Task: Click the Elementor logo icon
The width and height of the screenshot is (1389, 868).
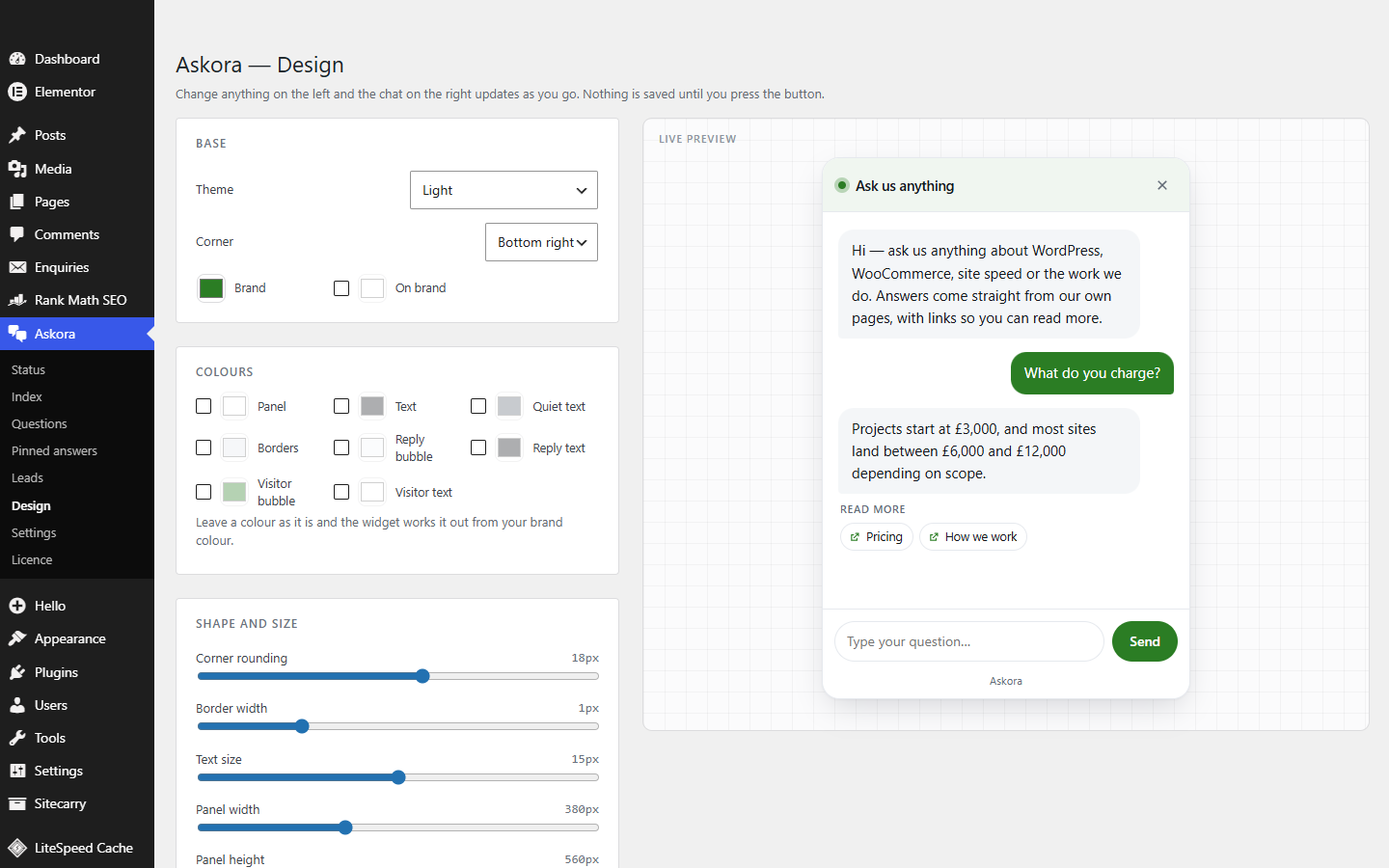Action: (17, 92)
